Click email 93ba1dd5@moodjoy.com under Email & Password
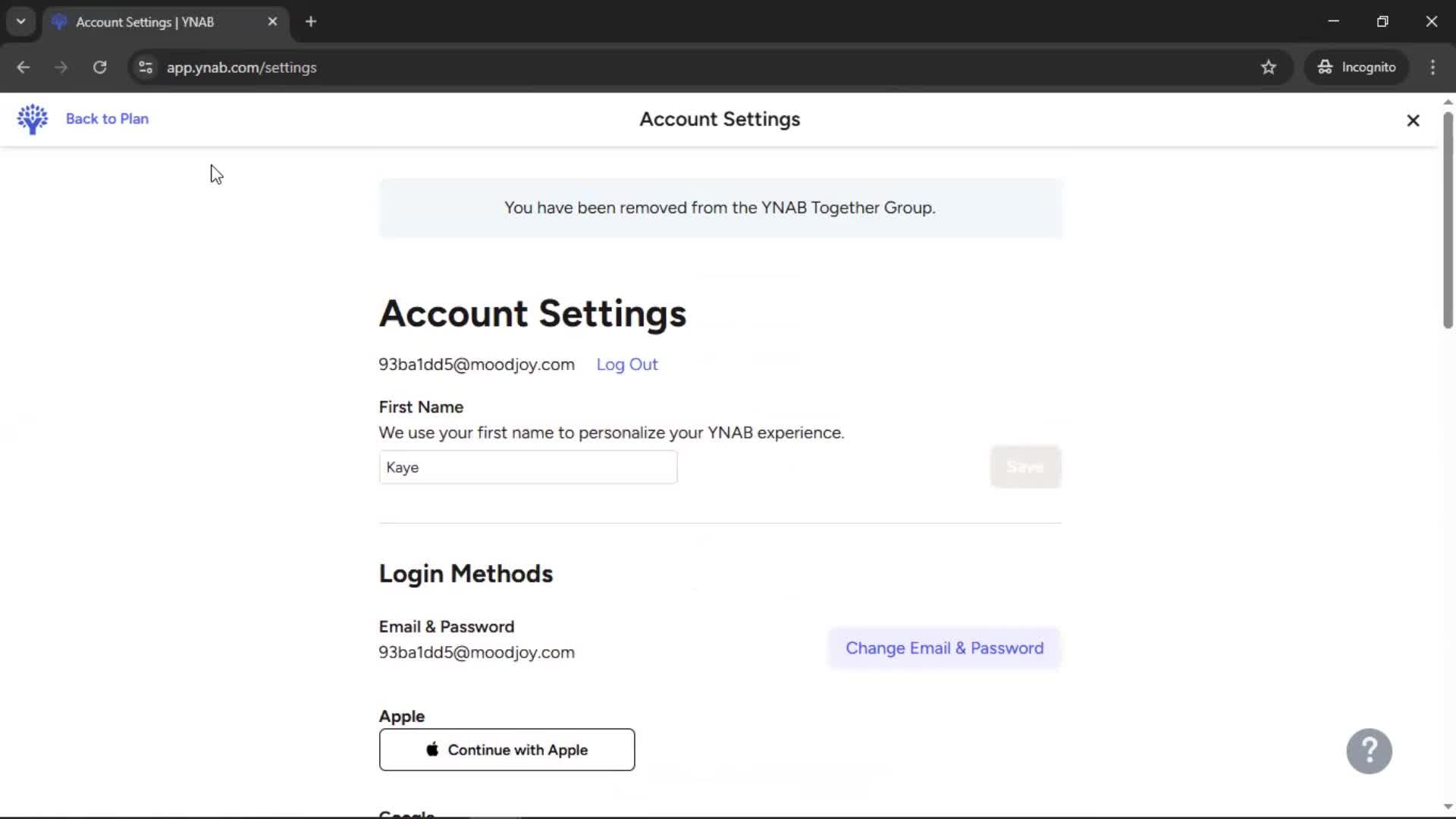 [x=476, y=653]
